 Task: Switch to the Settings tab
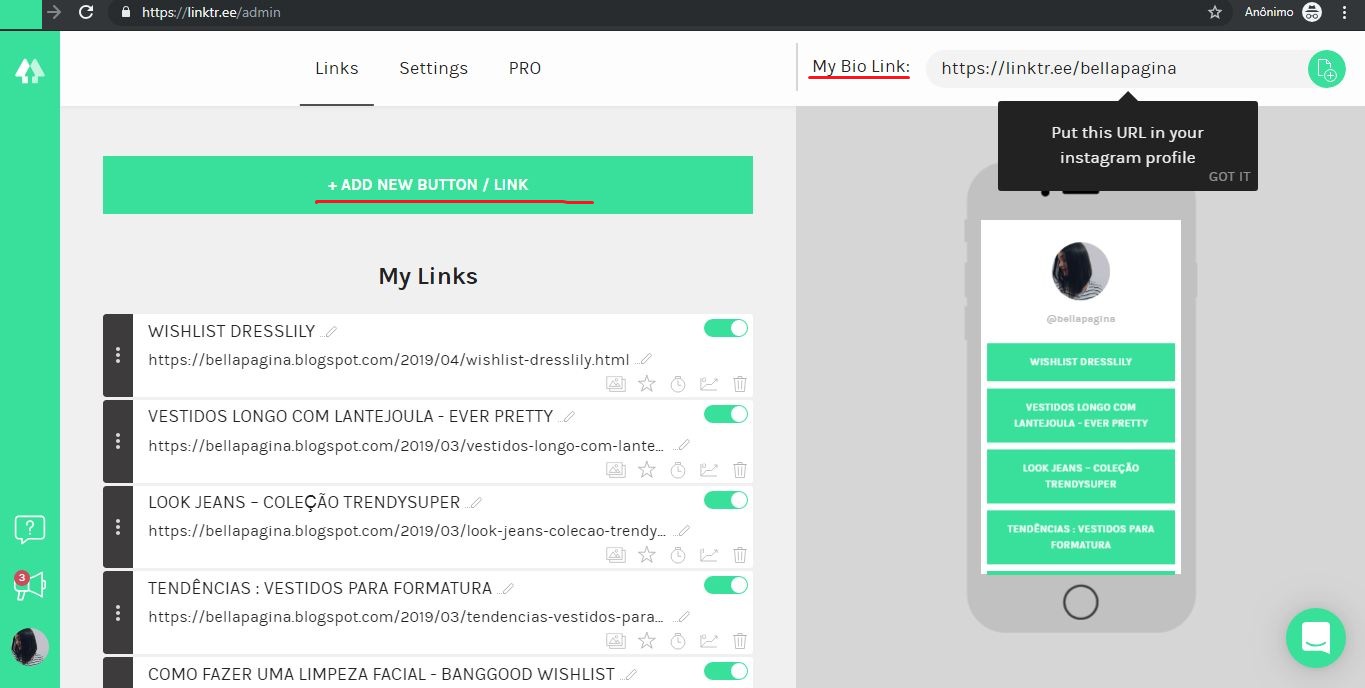point(433,68)
